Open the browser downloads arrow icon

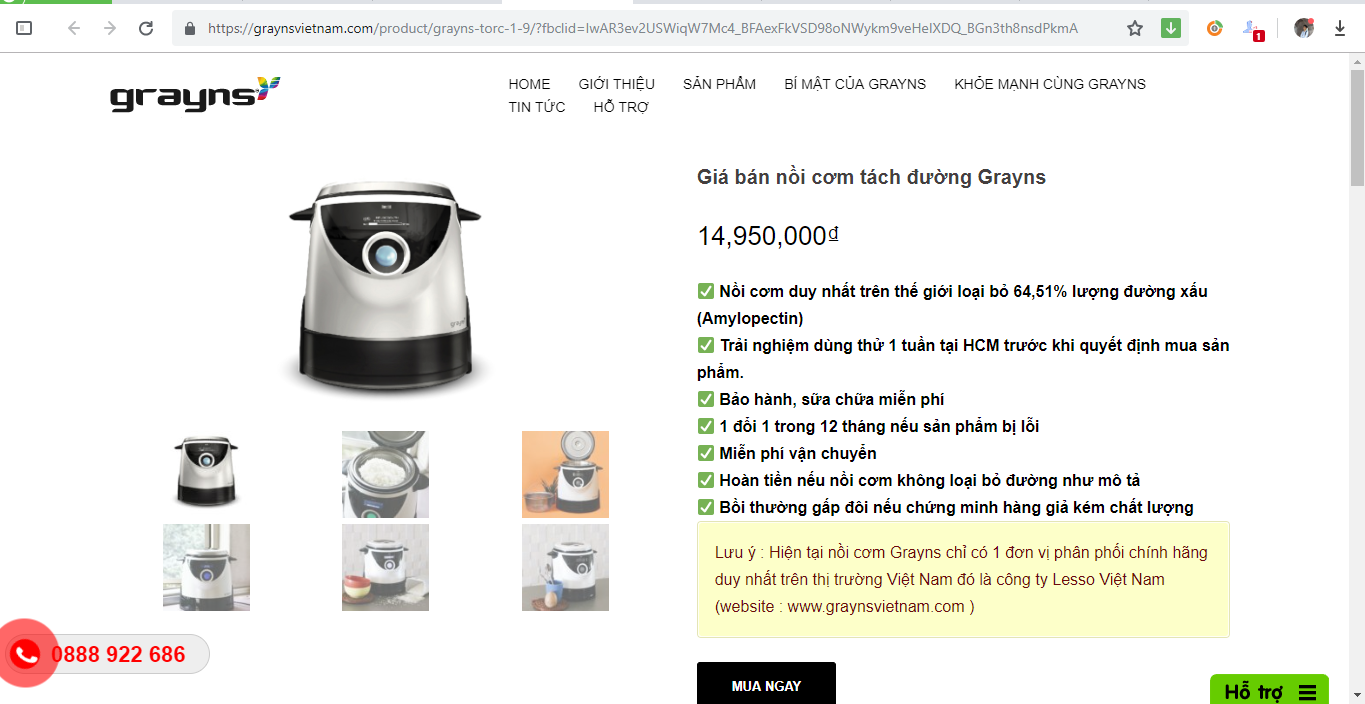[1340, 28]
